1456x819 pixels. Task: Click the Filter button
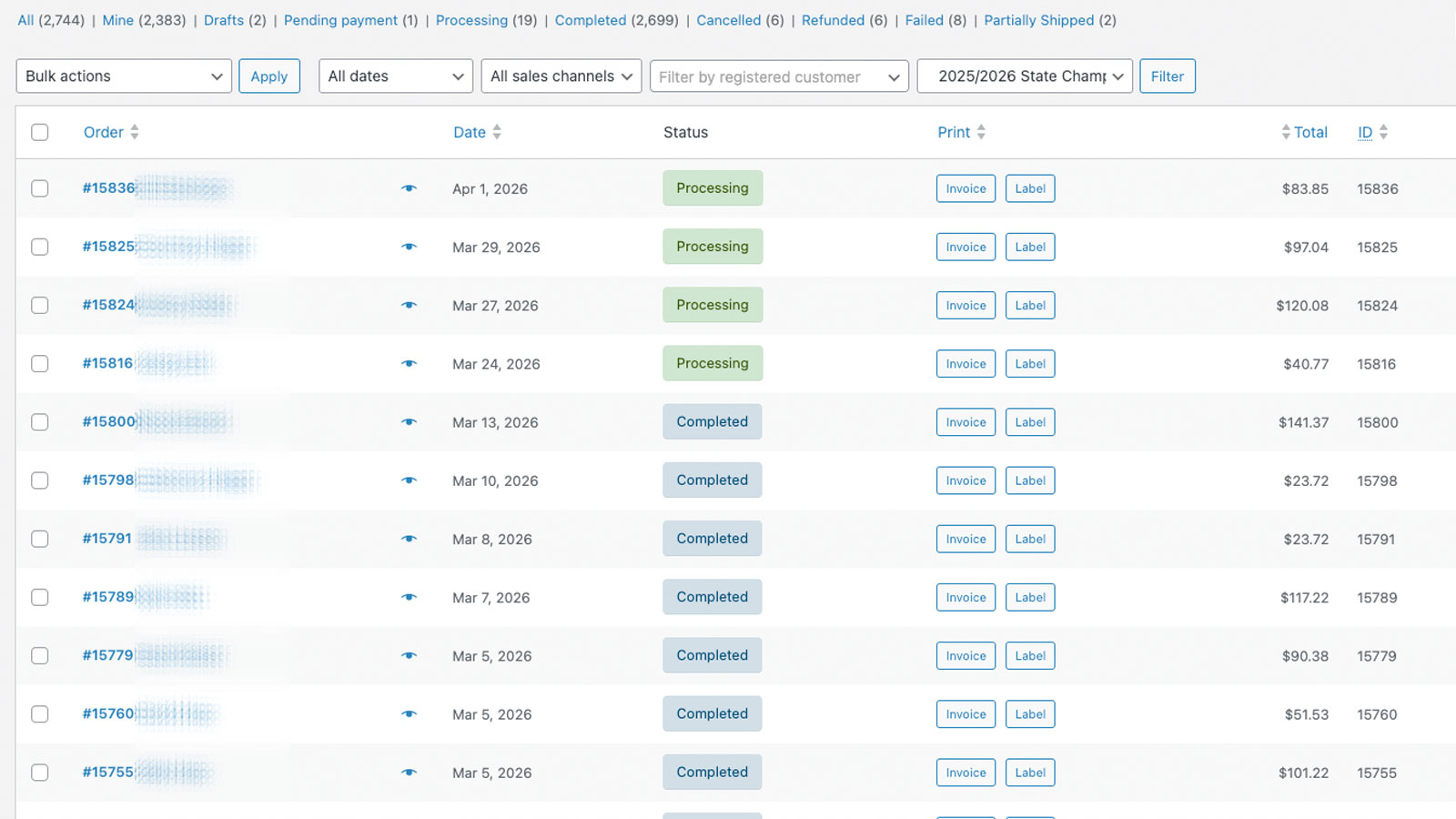[x=1168, y=76]
